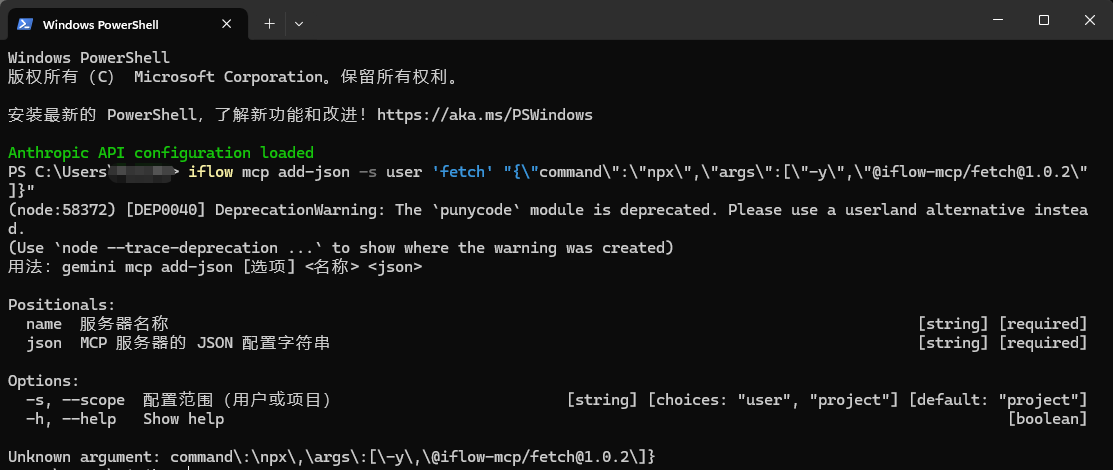
Task: Click the Positionals heading
Action: coord(61,305)
